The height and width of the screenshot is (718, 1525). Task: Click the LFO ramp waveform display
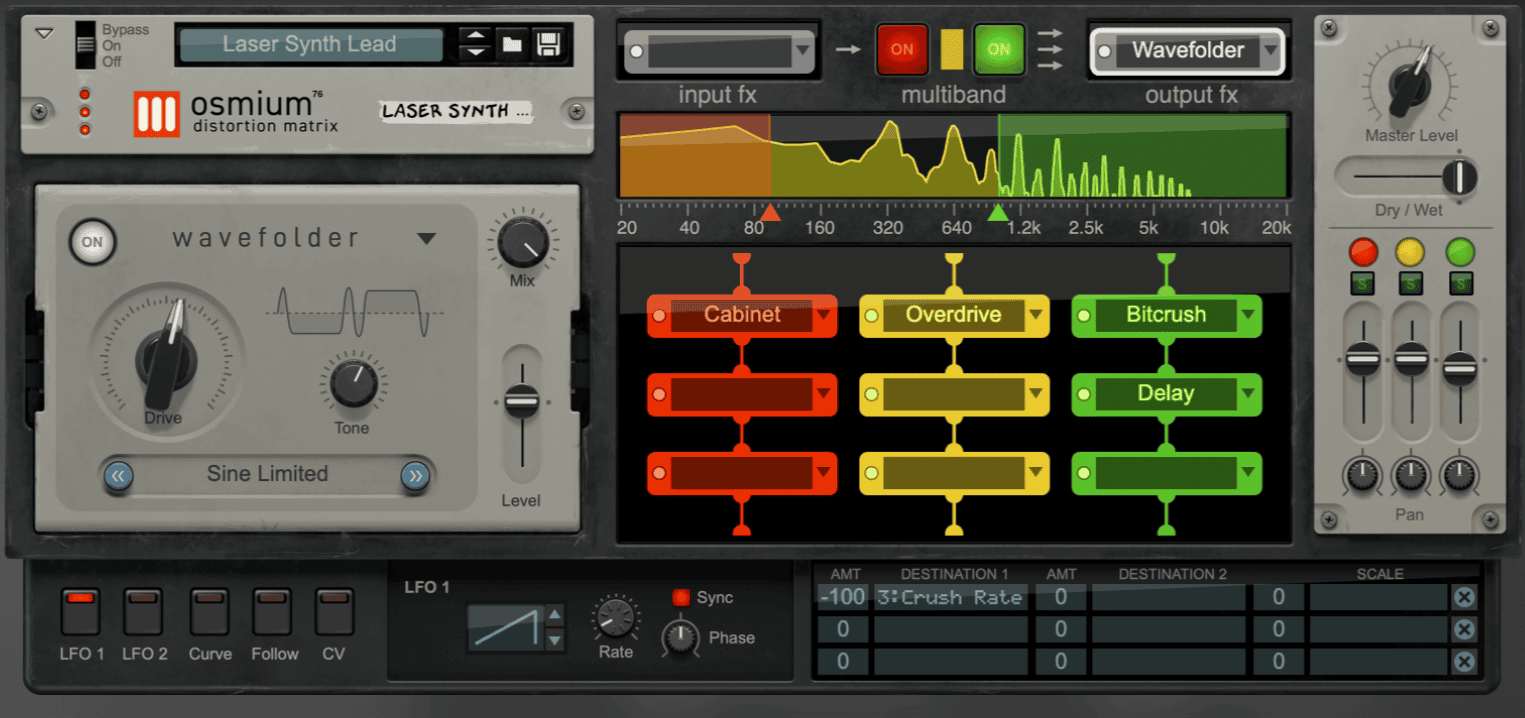(505, 628)
